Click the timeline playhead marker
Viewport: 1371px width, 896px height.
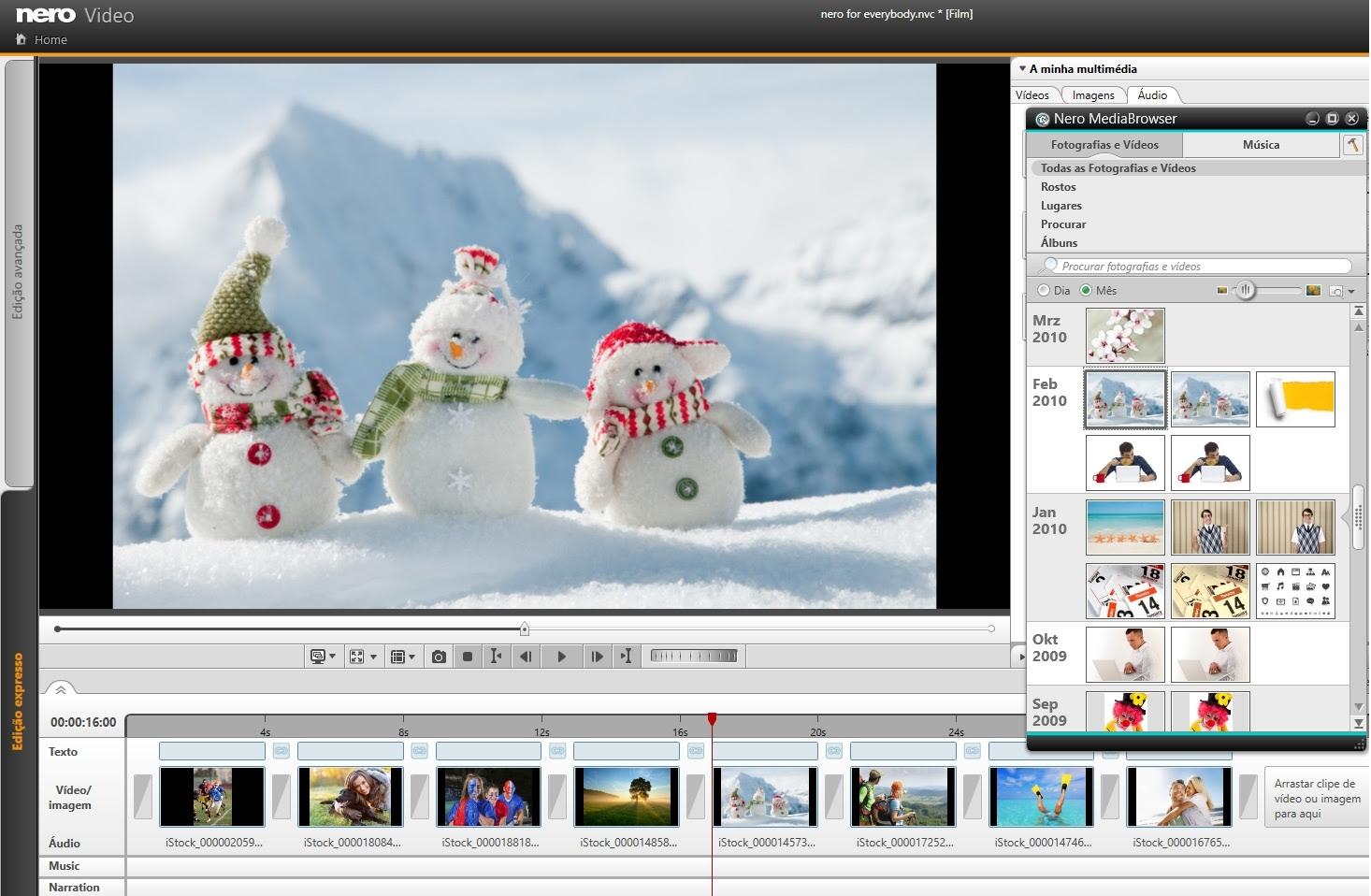712,719
